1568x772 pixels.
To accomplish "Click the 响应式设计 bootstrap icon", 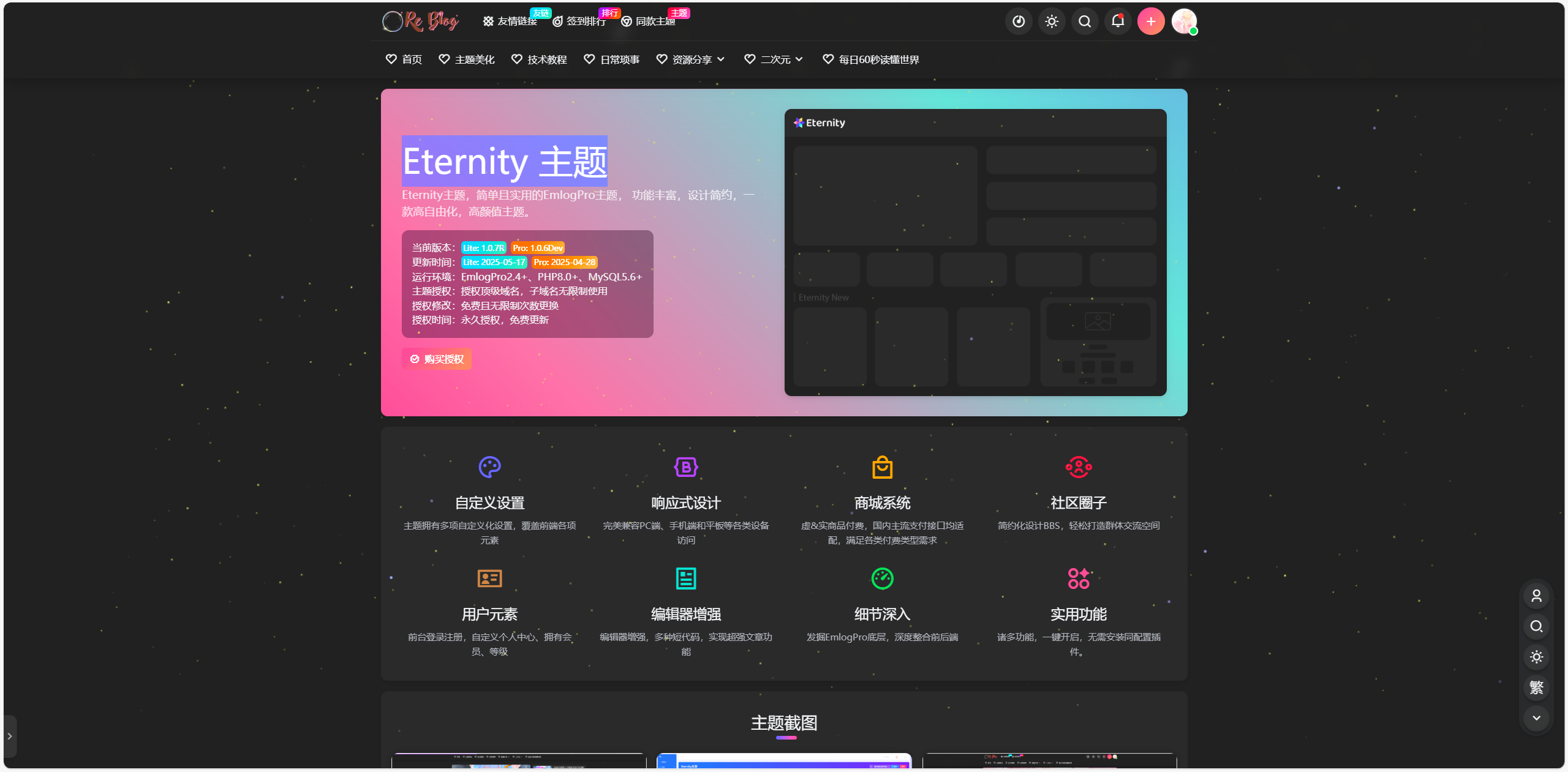I will 686,467.
